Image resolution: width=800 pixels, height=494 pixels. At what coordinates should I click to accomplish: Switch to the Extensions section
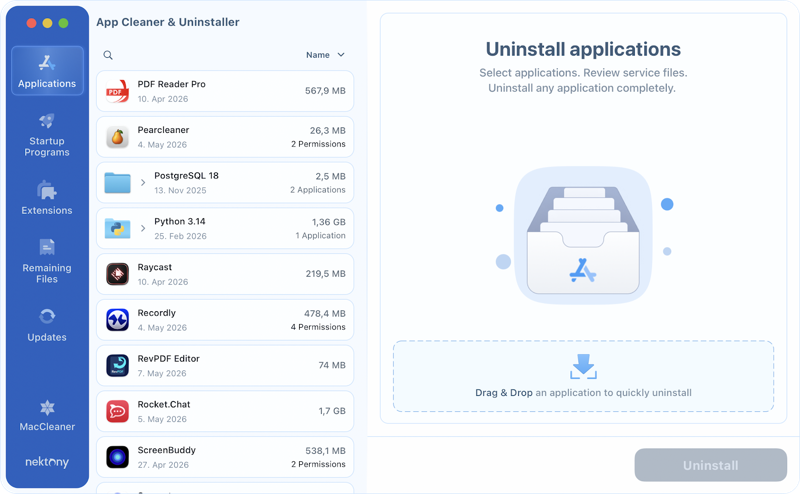point(47,198)
